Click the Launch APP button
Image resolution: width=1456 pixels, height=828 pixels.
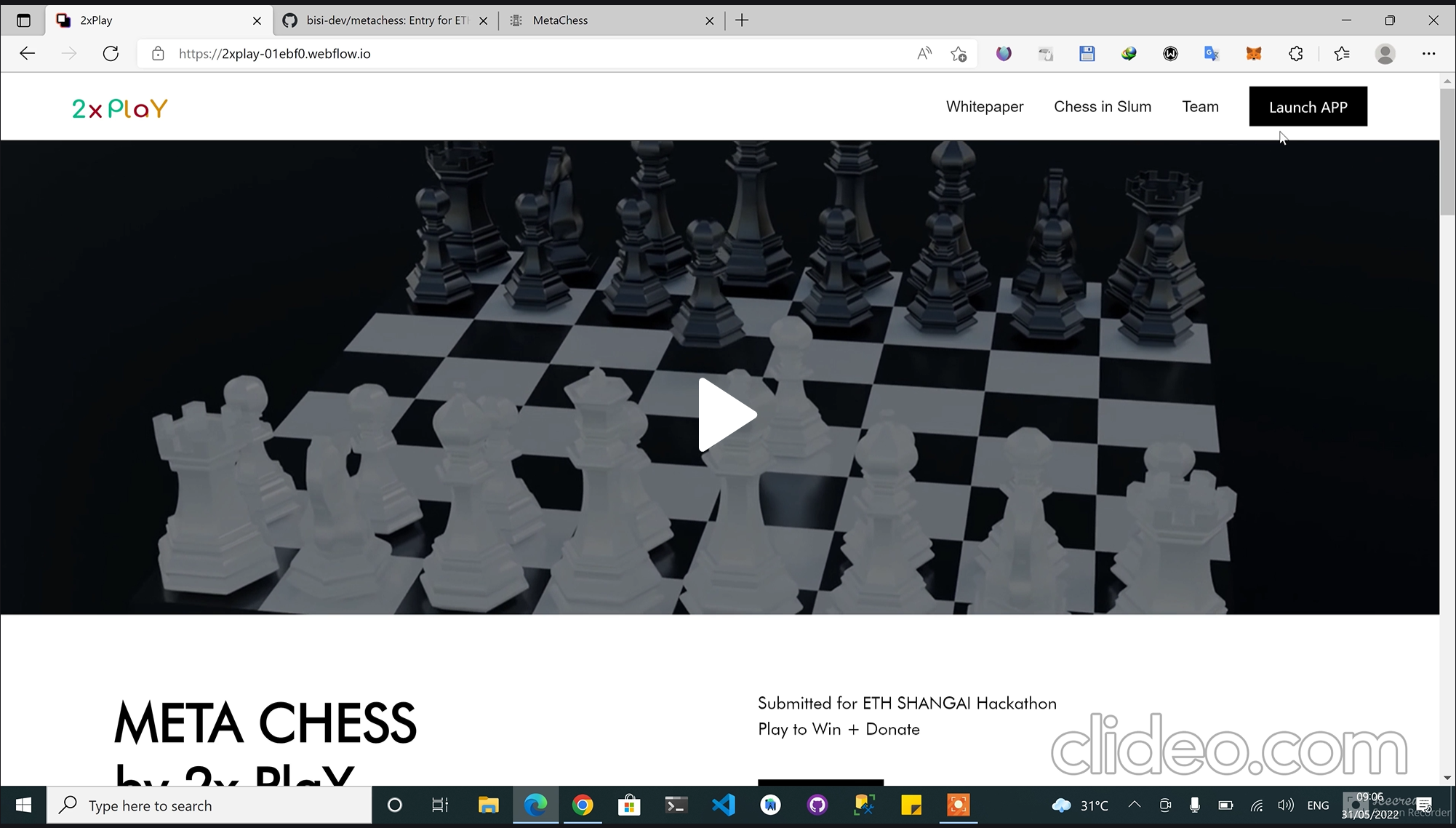pos(1308,106)
